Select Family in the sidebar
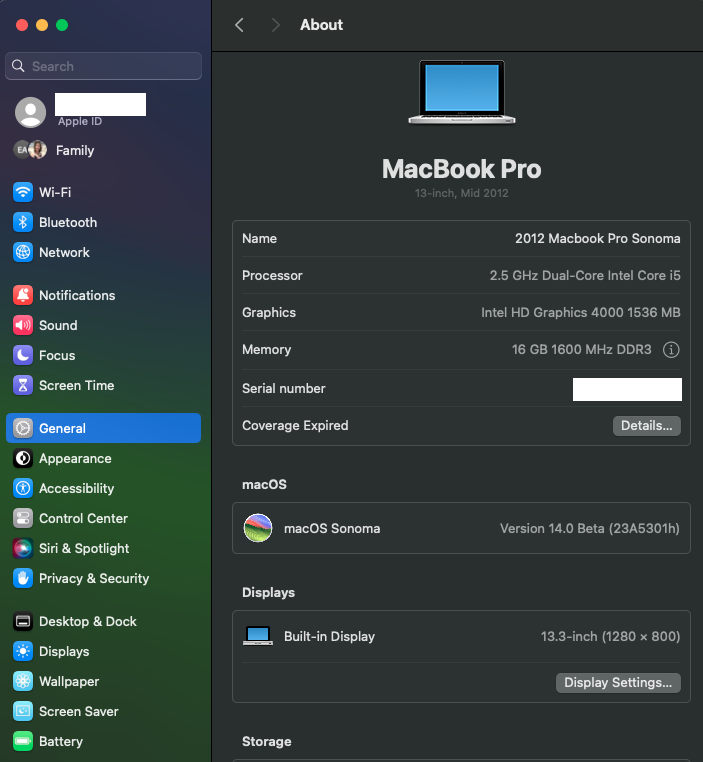The width and height of the screenshot is (703, 762). [75, 150]
